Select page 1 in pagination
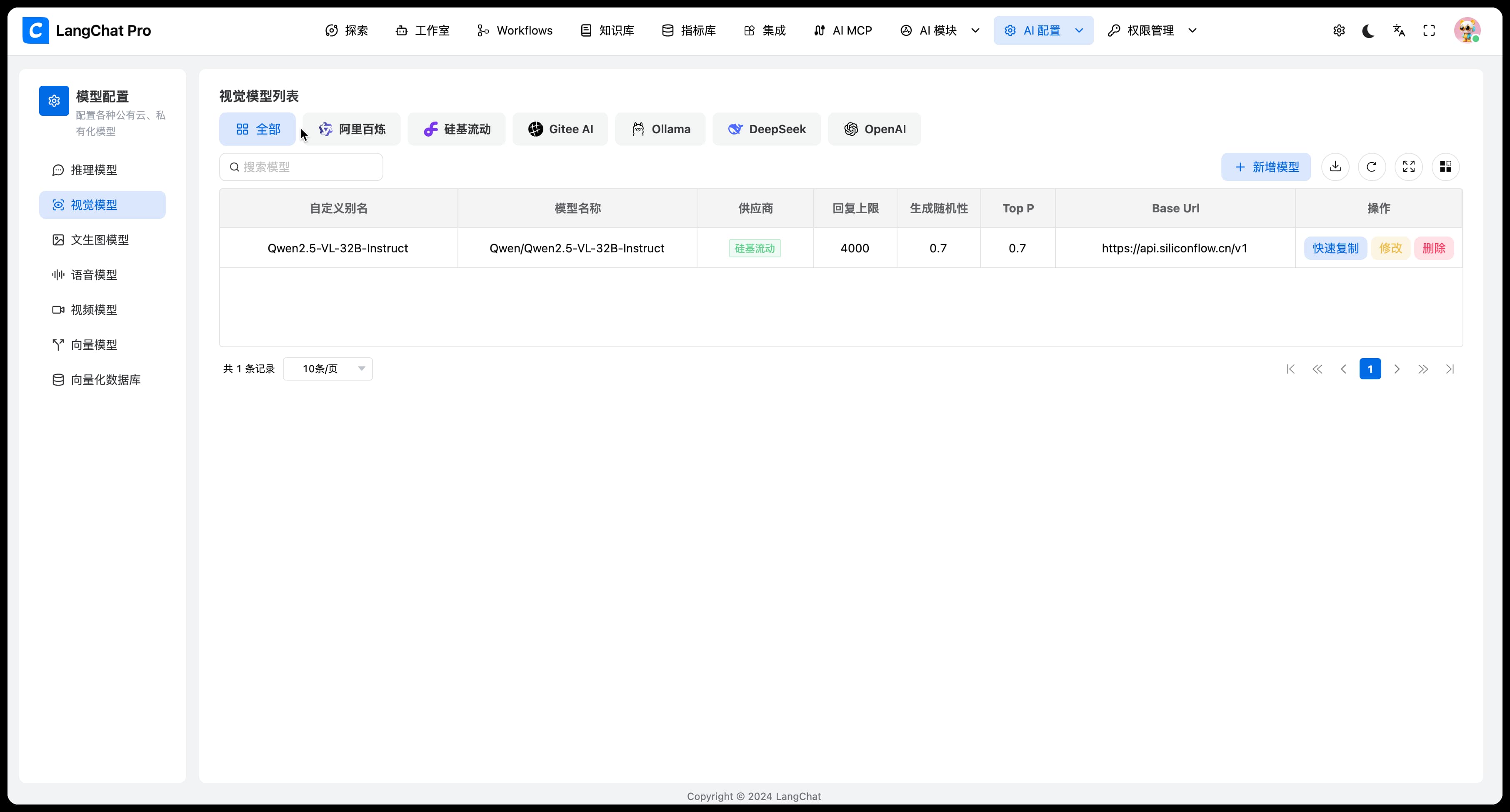The width and height of the screenshot is (1510, 812). click(1370, 369)
